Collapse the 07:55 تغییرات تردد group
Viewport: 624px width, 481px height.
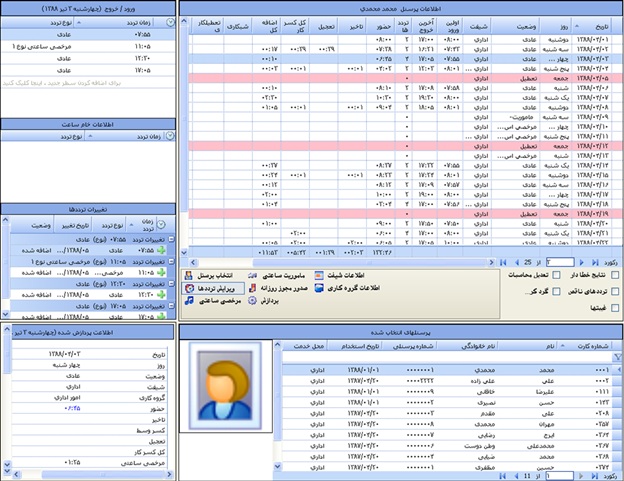coord(172,240)
